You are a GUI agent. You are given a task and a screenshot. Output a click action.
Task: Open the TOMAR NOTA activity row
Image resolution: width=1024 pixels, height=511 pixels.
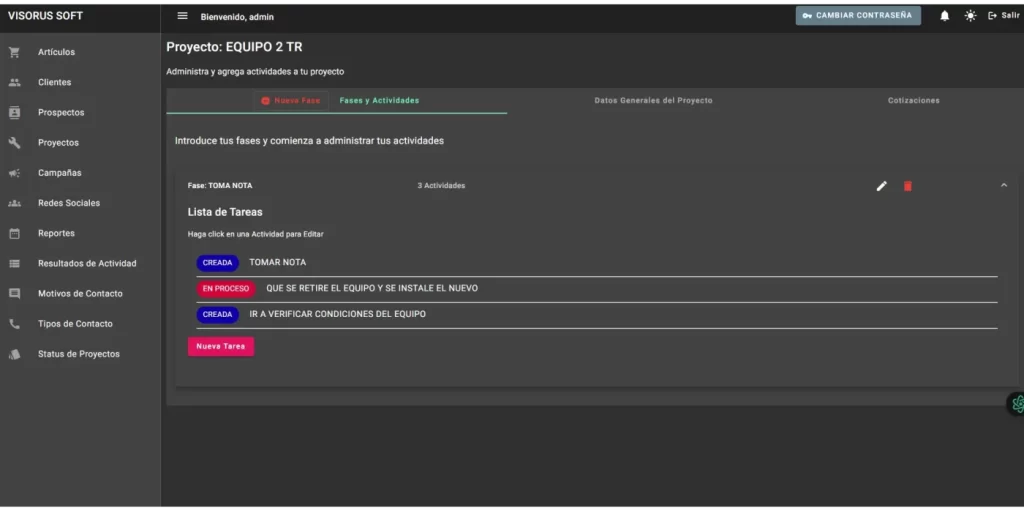(277, 263)
